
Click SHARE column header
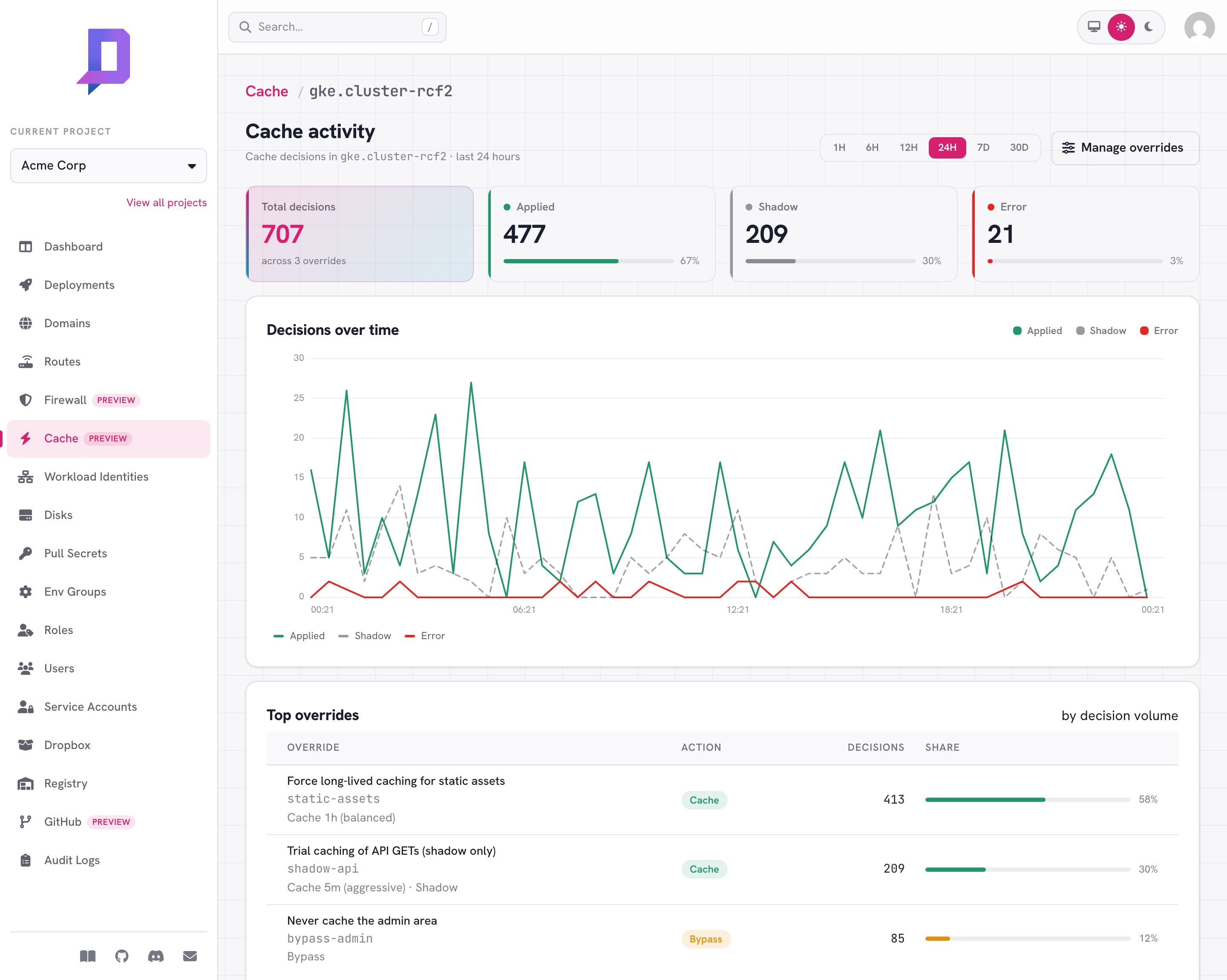(x=942, y=747)
